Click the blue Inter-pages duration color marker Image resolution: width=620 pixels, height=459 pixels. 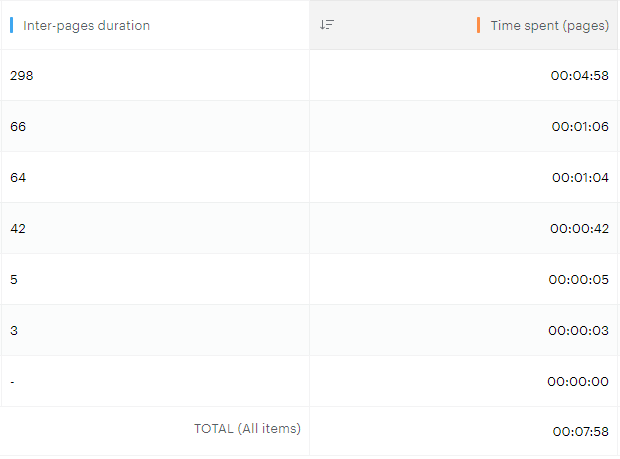coord(11,26)
